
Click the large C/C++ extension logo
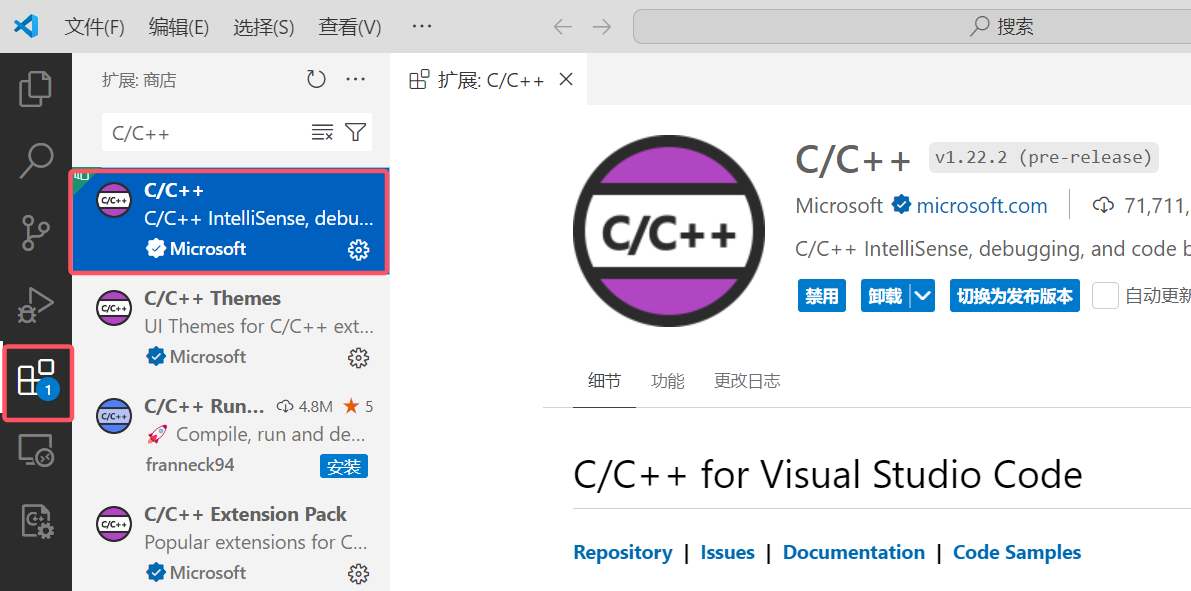(x=669, y=231)
